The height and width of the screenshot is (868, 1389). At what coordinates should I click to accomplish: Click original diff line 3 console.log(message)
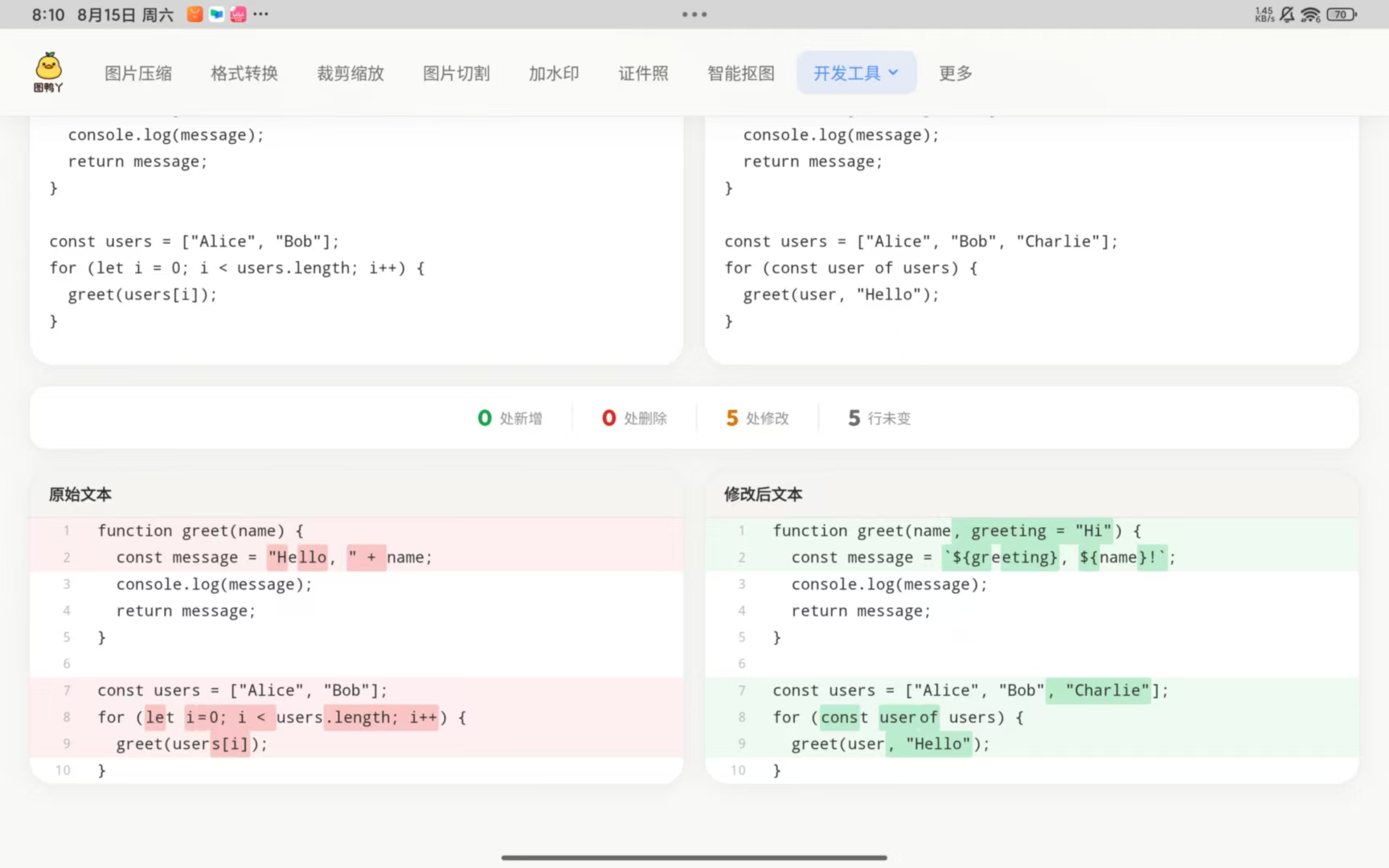(x=357, y=584)
